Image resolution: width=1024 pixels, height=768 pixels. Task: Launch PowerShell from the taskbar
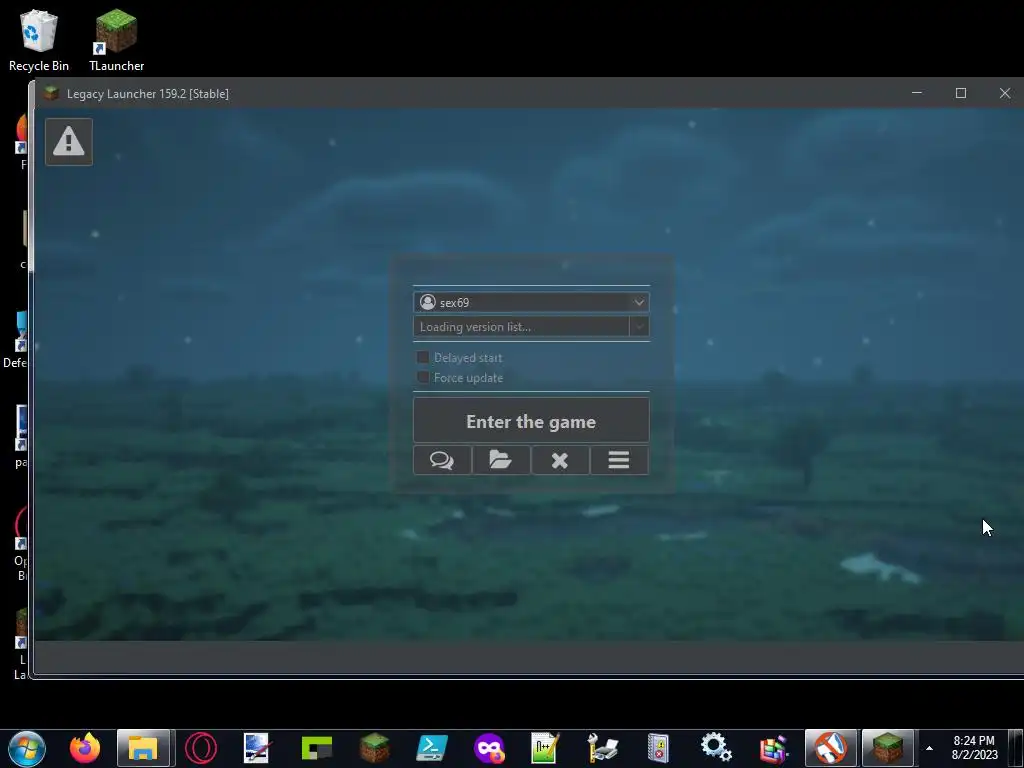(432, 748)
